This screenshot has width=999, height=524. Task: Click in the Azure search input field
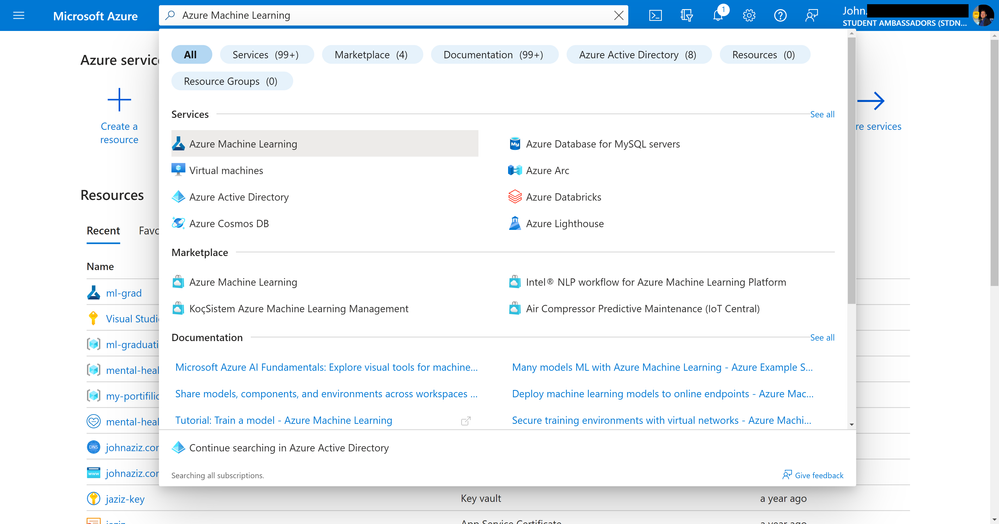(393, 15)
